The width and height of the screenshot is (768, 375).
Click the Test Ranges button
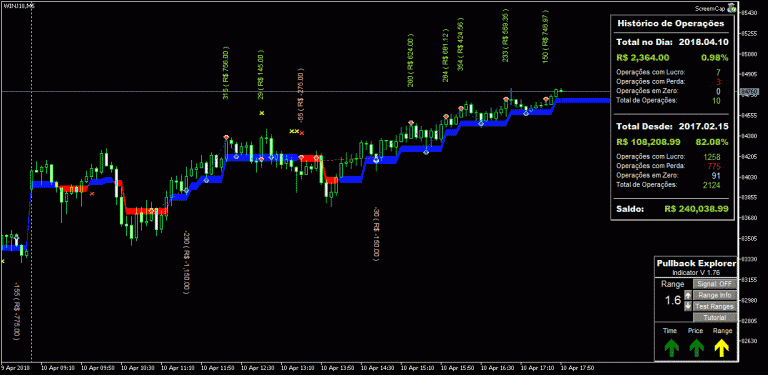(715, 306)
